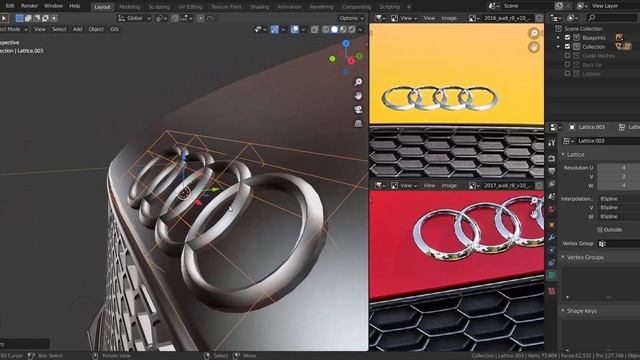Open the Lattice object data tab
Viewport: 640px width, 360px height.
click(552, 276)
